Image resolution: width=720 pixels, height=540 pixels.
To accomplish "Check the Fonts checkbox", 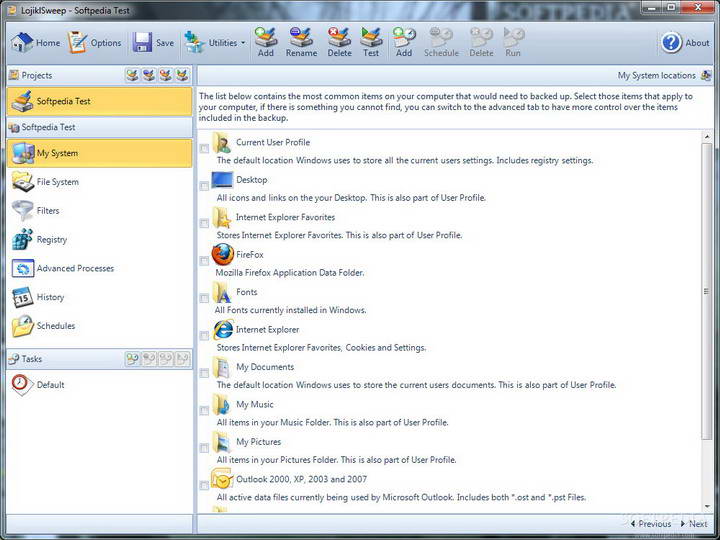I will tap(204, 298).
